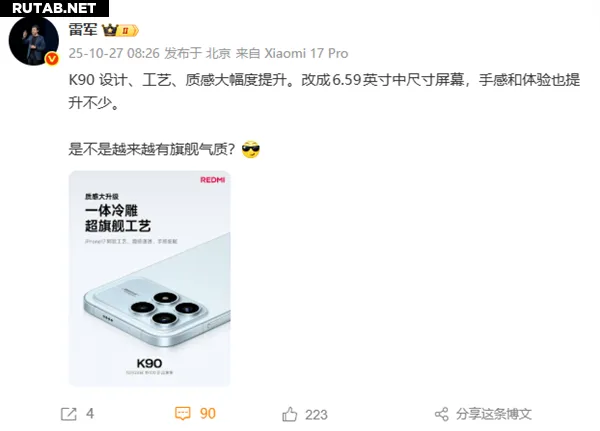The width and height of the screenshot is (600, 431).
Task: Click the repost count 4
Action: click(x=90, y=414)
